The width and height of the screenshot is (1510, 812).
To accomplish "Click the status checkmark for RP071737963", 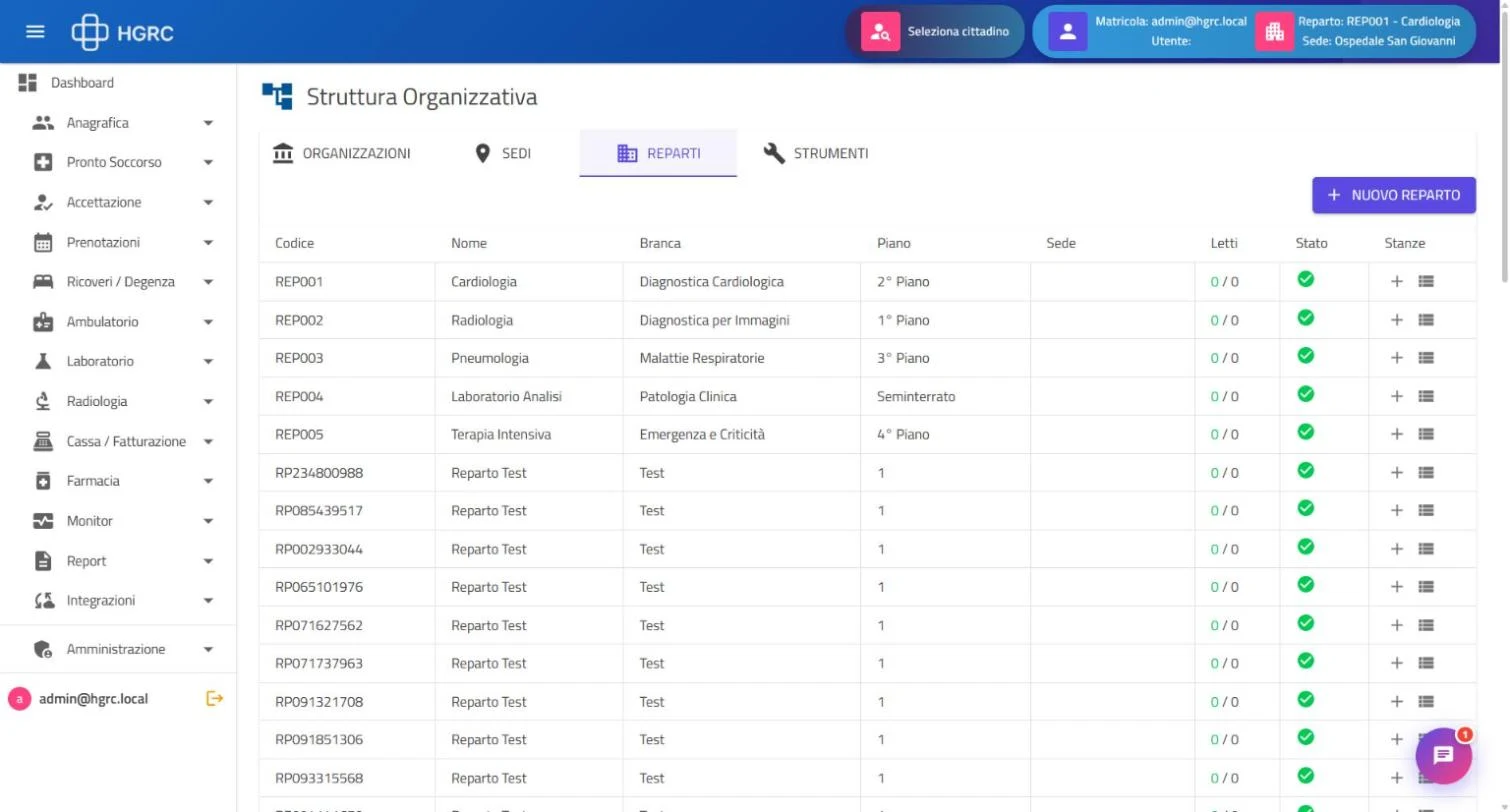I will point(1305,661).
